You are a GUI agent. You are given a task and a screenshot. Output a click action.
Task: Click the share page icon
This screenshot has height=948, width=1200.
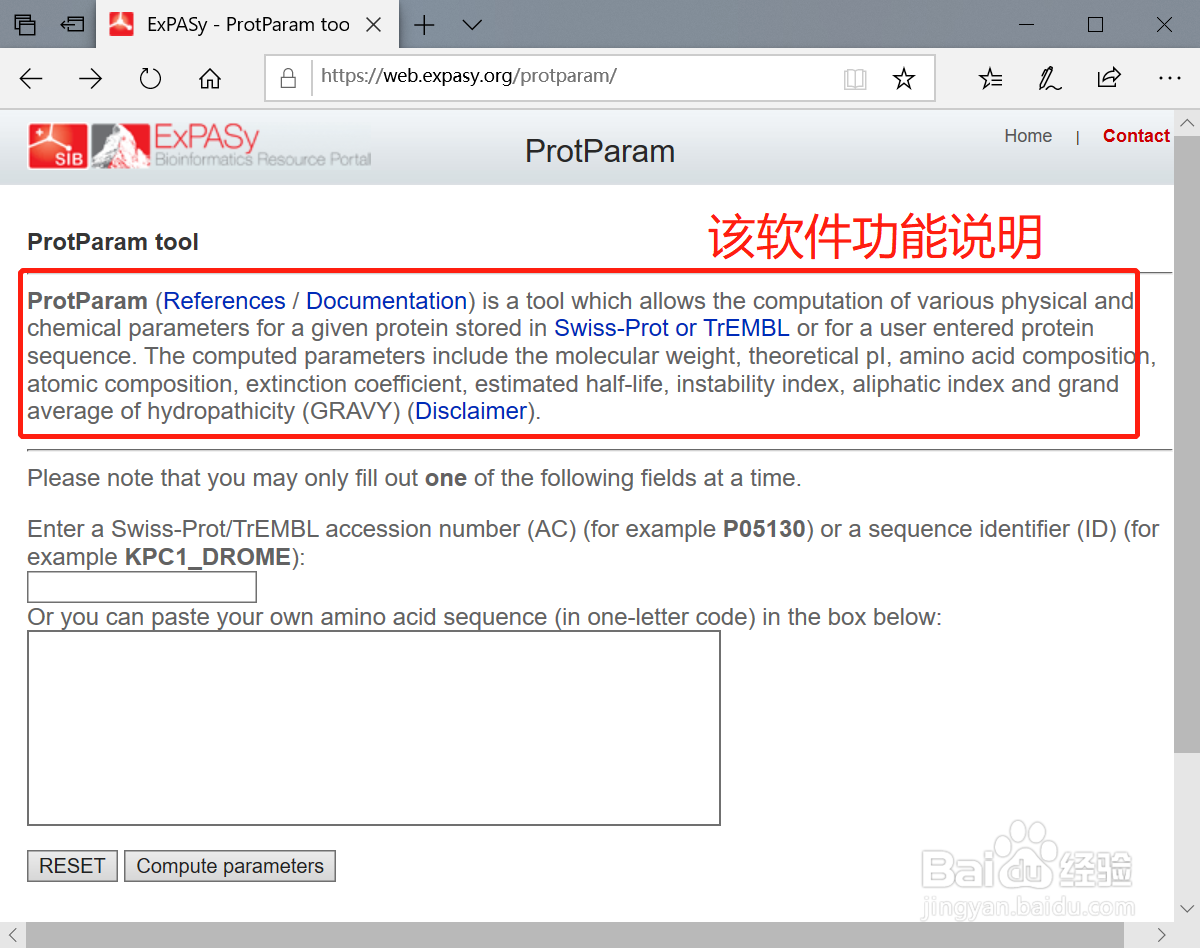1108,78
